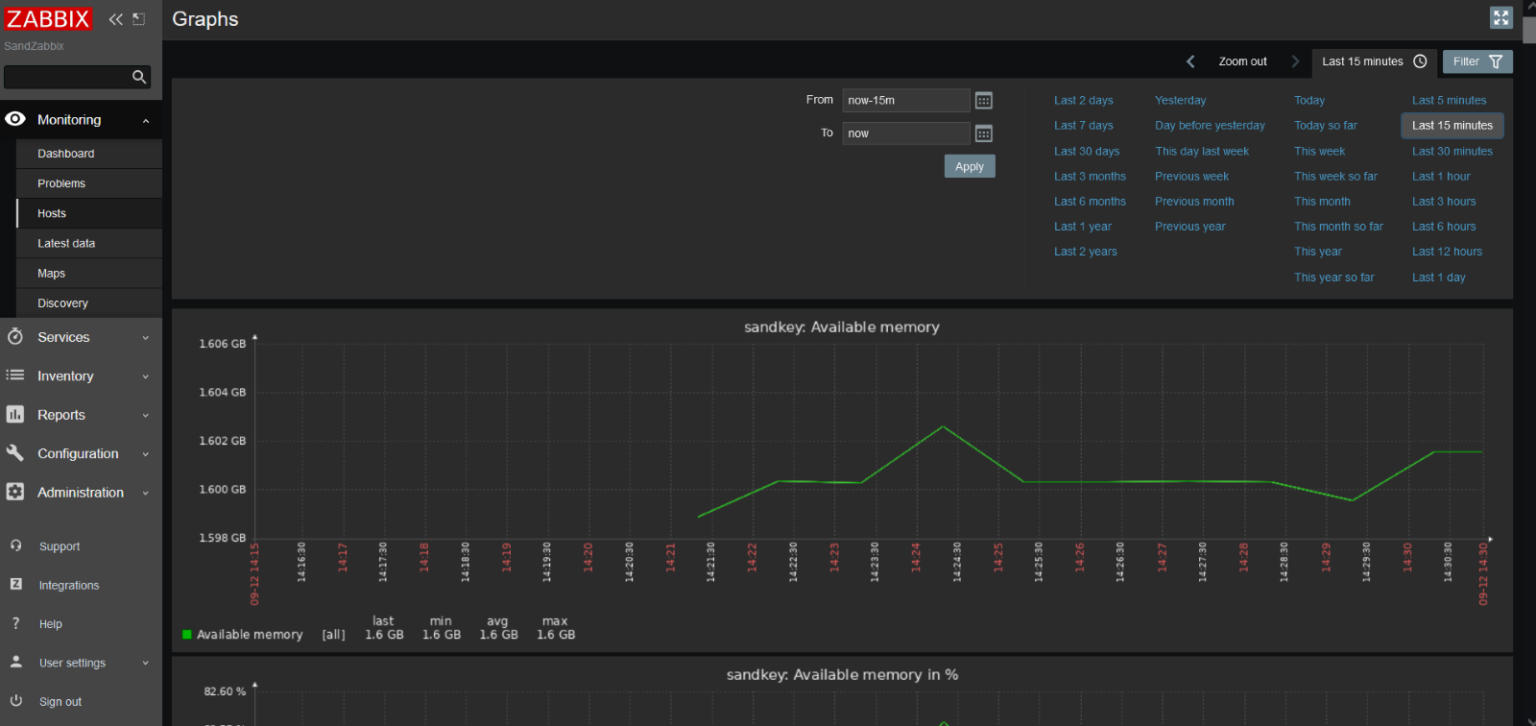
Task: Open Latest data in Monitoring menu
Action: click(x=67, y=243)
